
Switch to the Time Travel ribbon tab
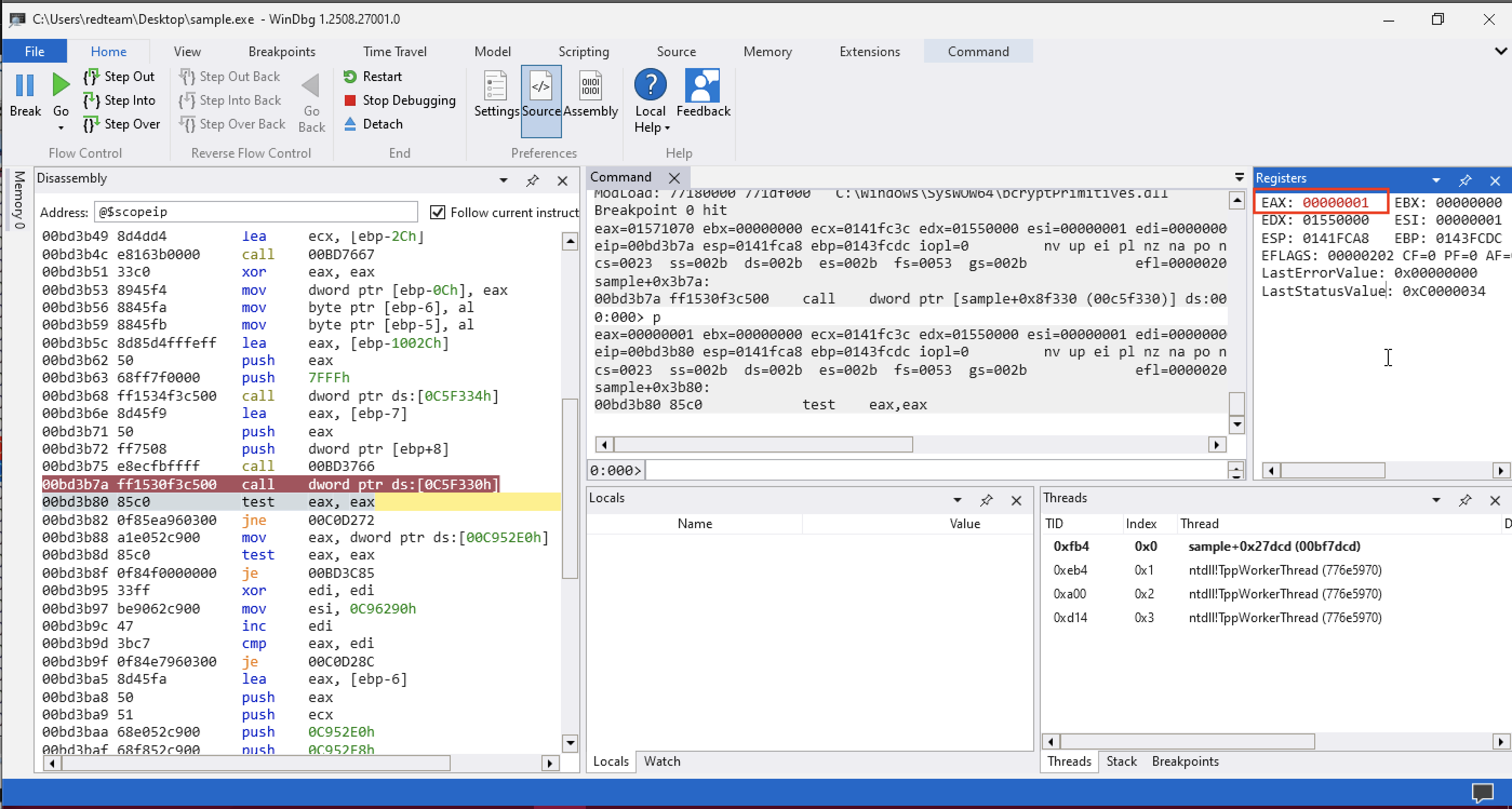[x=394, y=52]
